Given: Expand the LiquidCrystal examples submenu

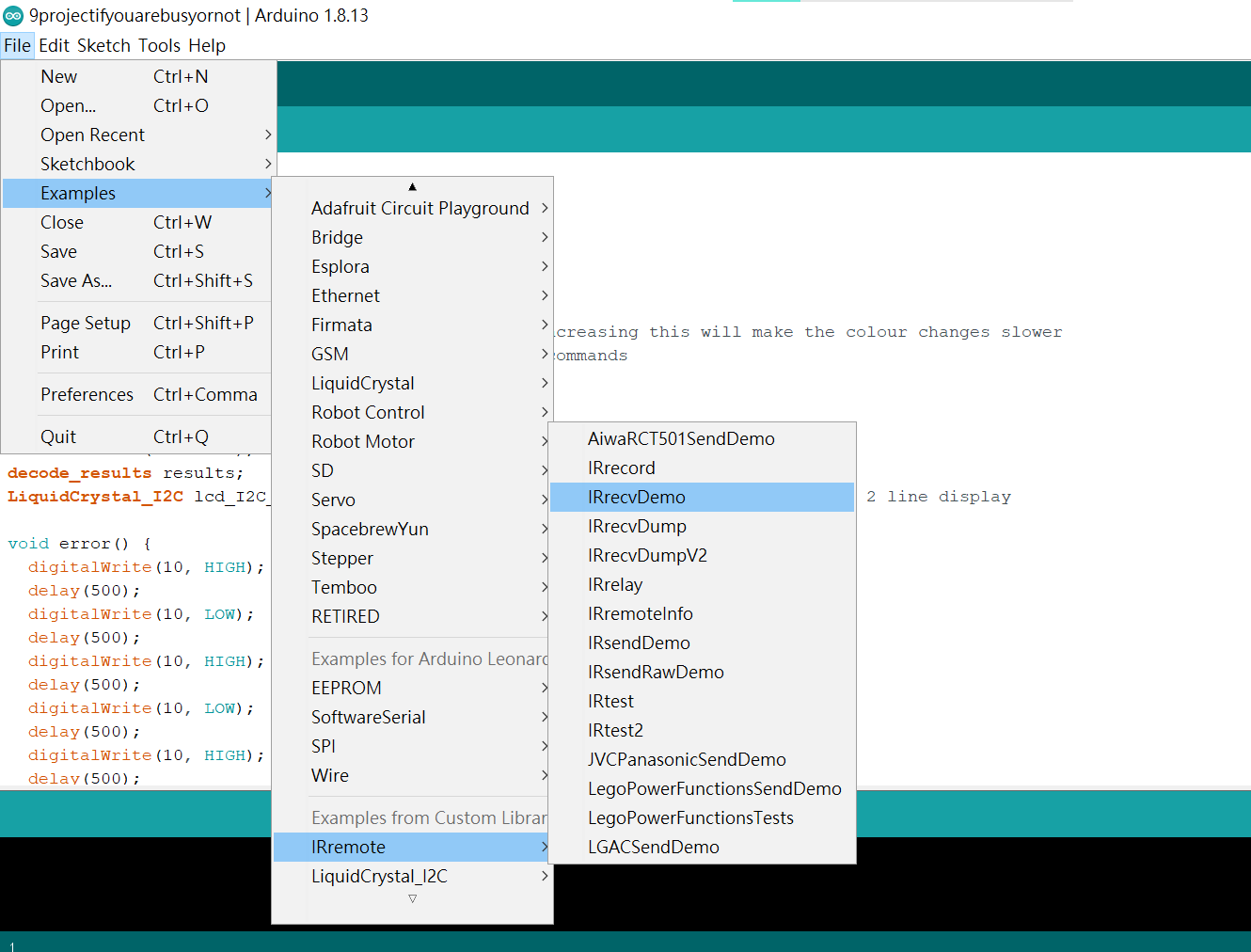Looking at the screenshot, I should (412, 383).
